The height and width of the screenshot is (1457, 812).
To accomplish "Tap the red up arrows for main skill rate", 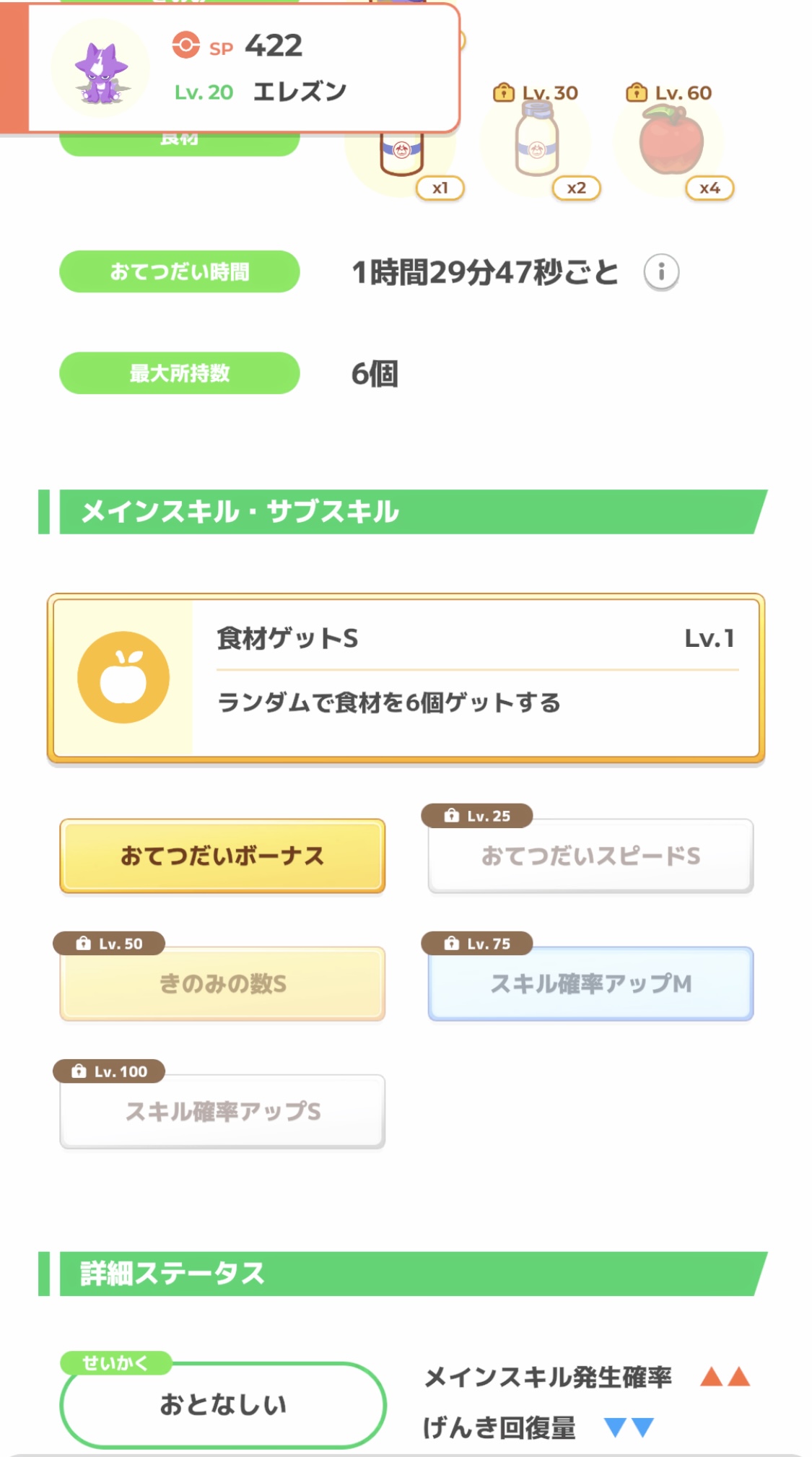I will [x=725, y=1377].
